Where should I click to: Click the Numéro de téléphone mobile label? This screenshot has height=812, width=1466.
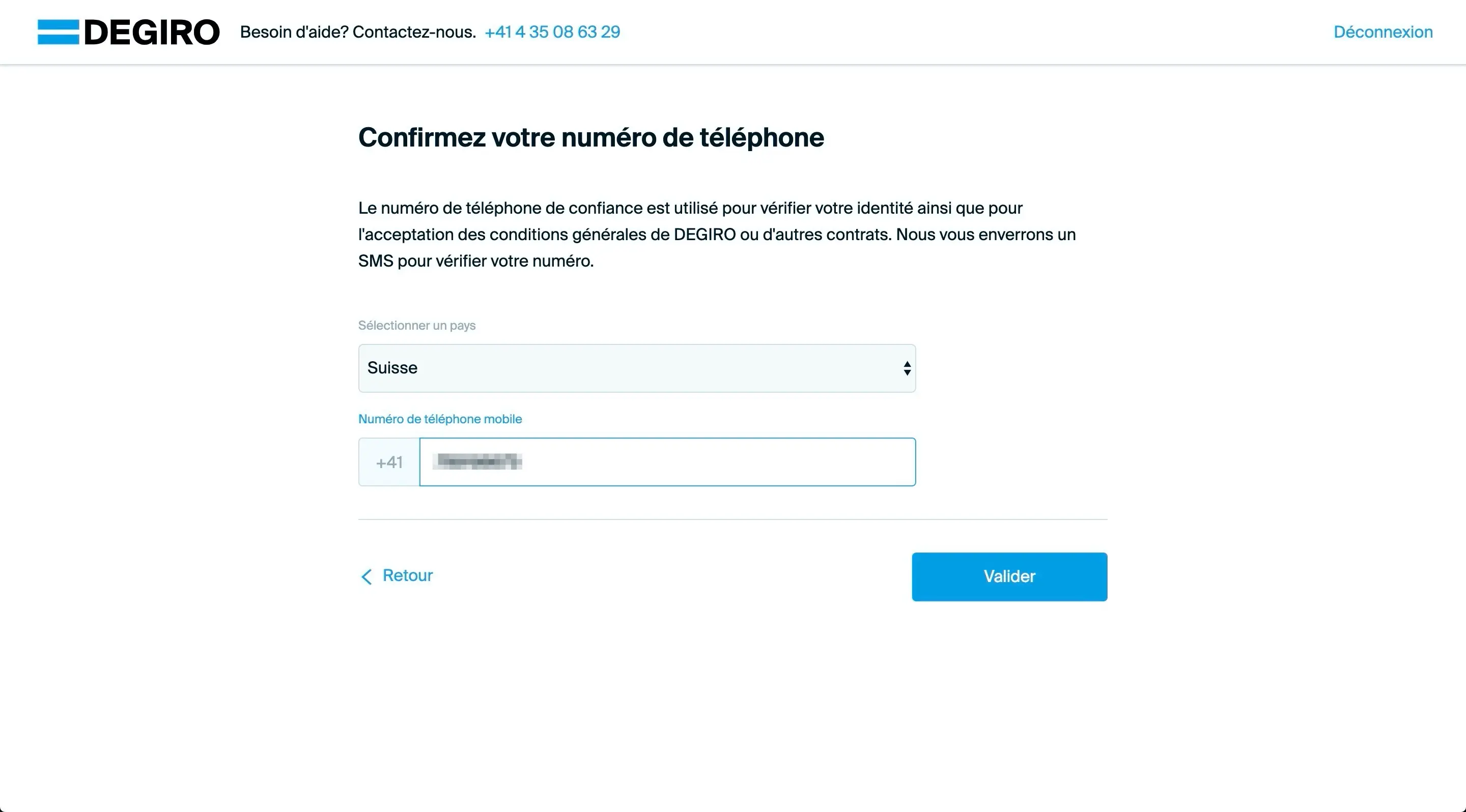click(440, 419)
